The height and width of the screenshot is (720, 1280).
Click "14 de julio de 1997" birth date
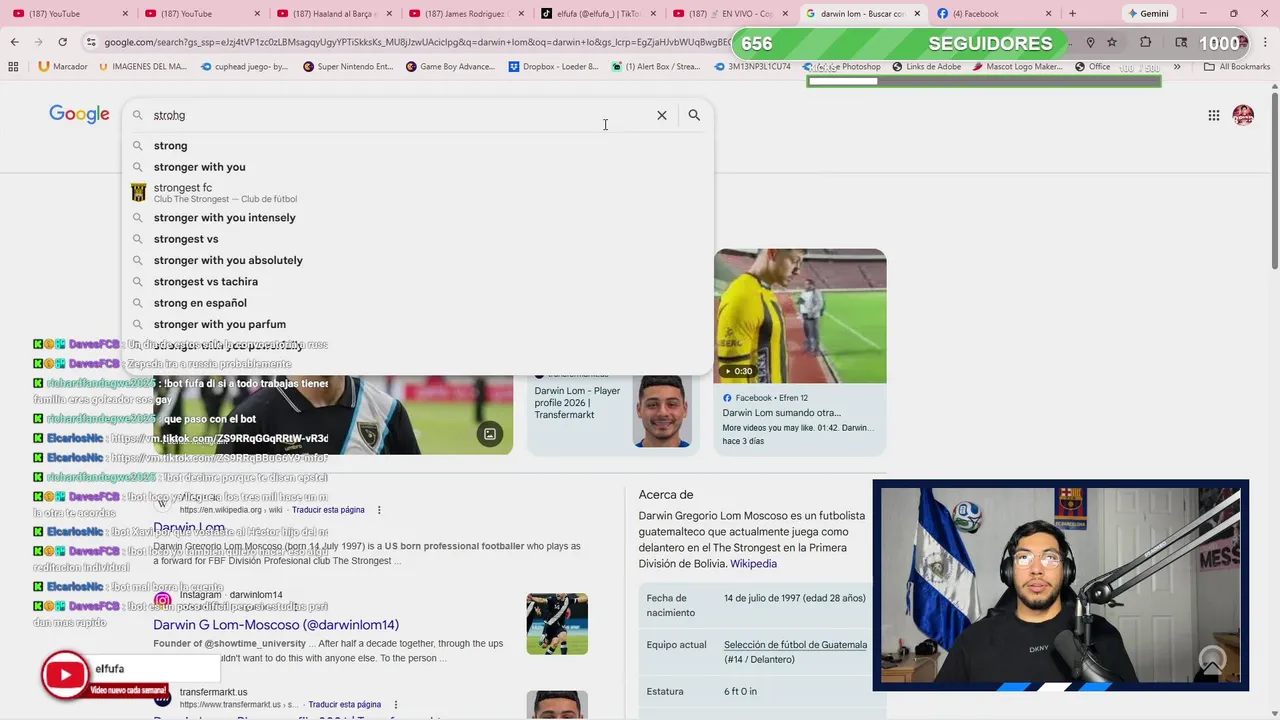[794, 598]
